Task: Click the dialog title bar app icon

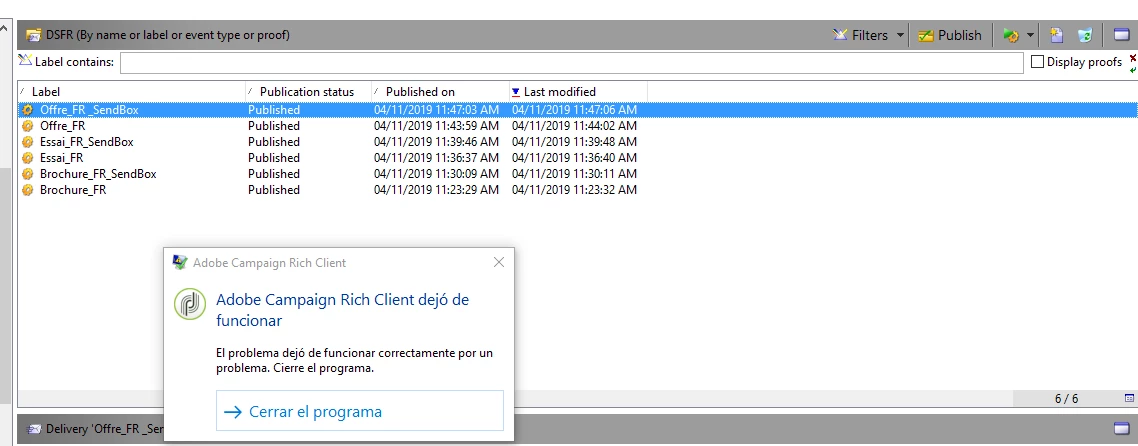Action: point(180,263)
